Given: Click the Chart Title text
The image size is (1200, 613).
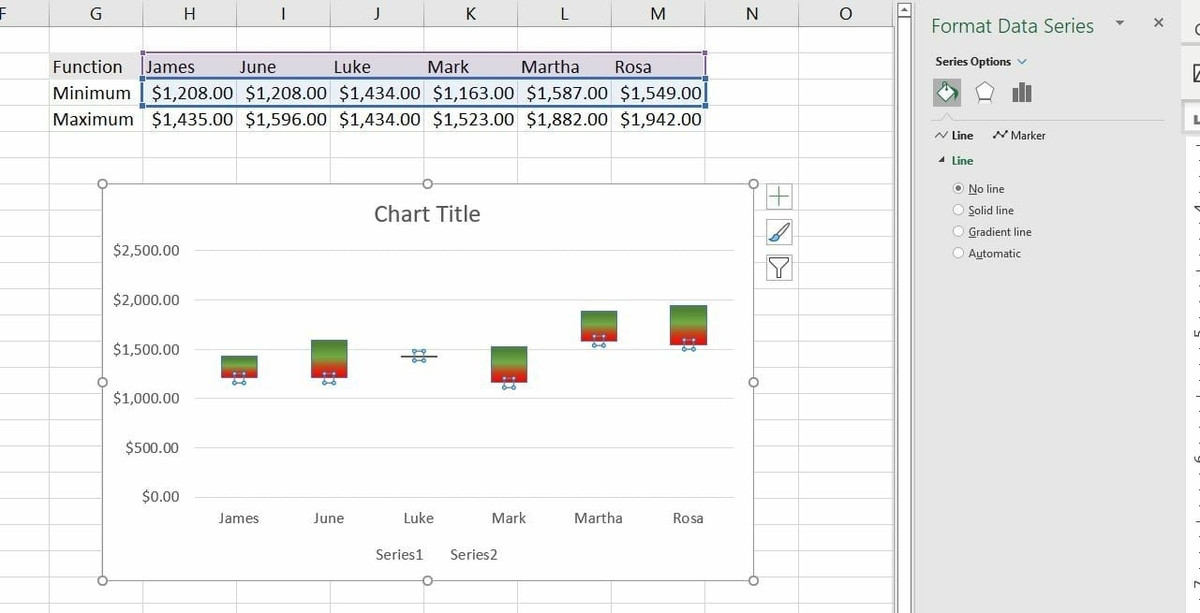Looking at the screenshot, I should pos(427,213).
